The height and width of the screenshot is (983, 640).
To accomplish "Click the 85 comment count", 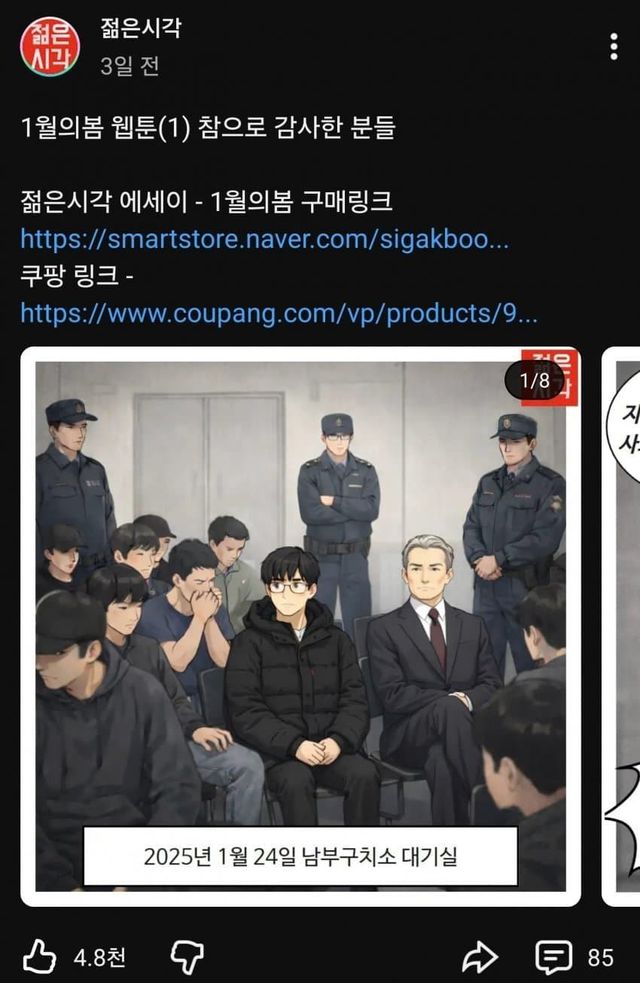I will [601, 957].
